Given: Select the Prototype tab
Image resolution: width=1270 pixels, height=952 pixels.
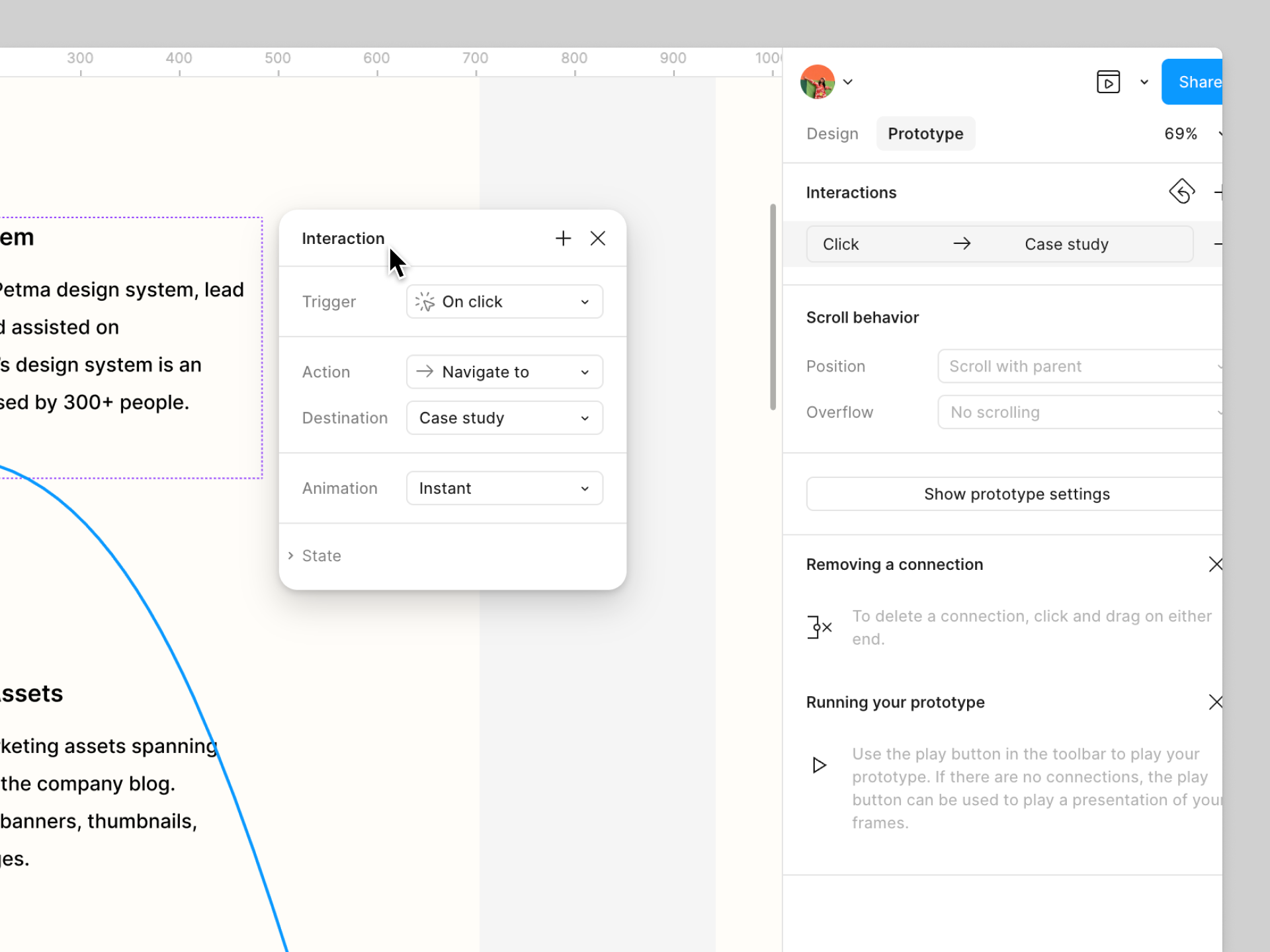Looking at the screenshot, I should 925,134.
